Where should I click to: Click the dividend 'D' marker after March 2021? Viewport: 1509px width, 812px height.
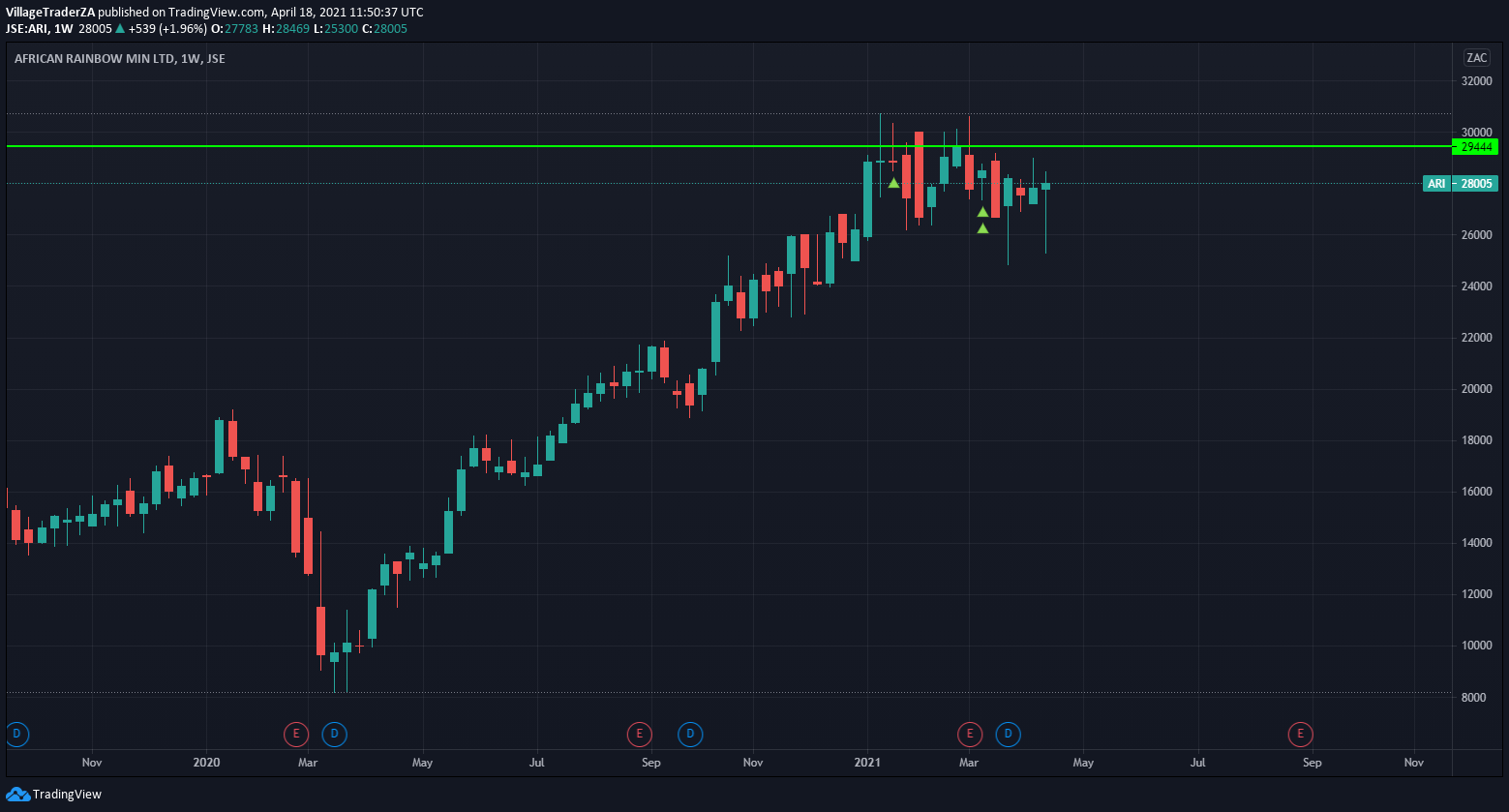click(x=1009, y=735)
